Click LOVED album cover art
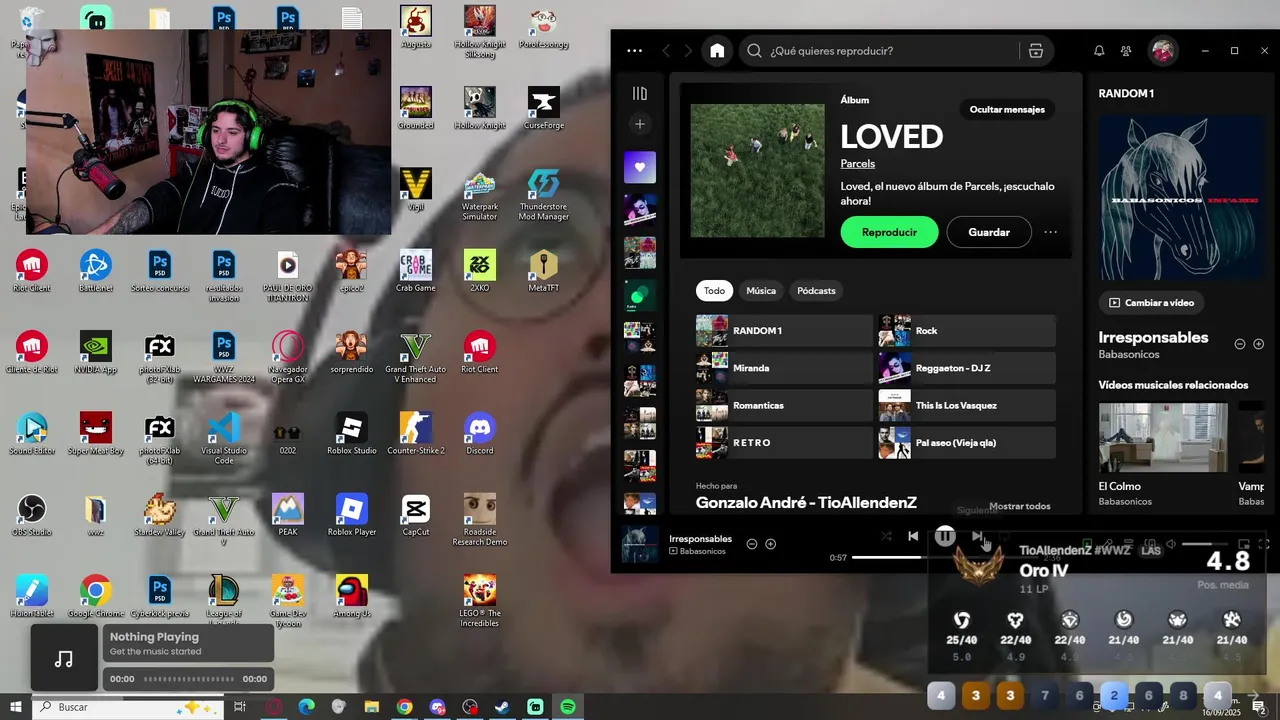The width and height of the screenshot is (1280, 720). point(758,171)
